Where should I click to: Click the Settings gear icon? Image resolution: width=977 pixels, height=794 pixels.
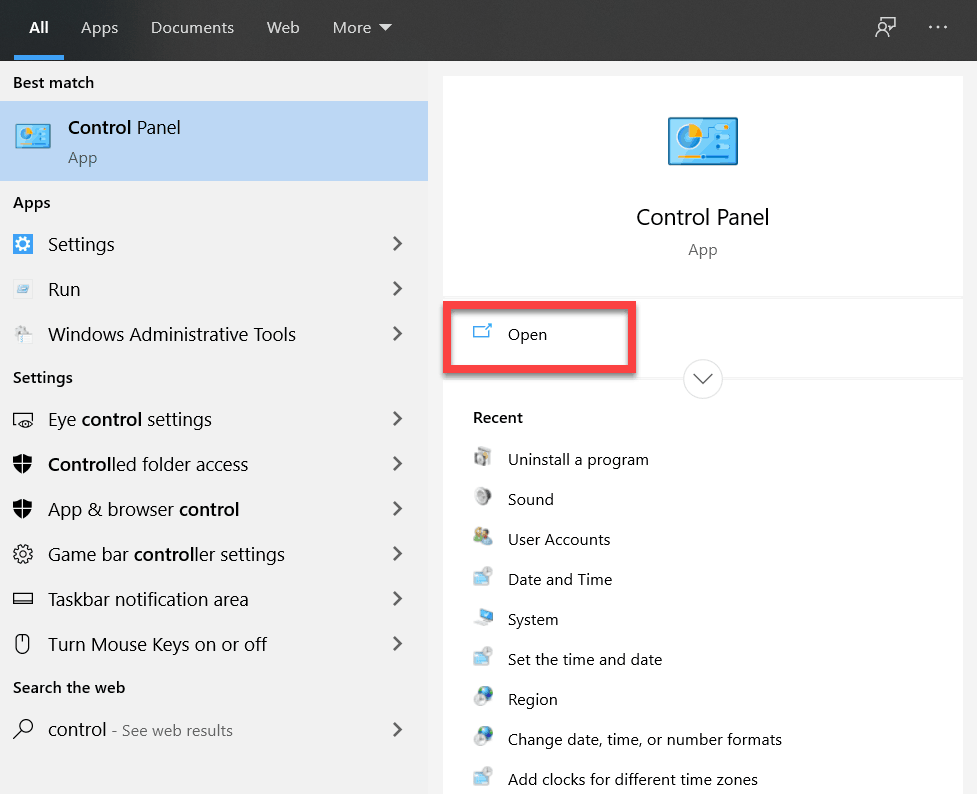point(23,244)
